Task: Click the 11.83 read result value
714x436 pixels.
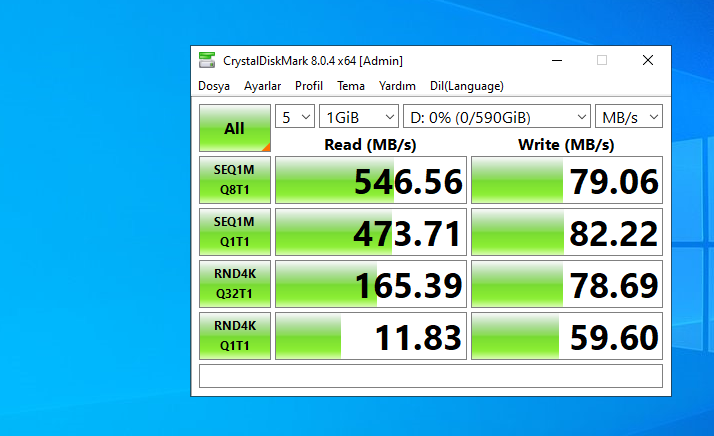Action: [371, 336]
